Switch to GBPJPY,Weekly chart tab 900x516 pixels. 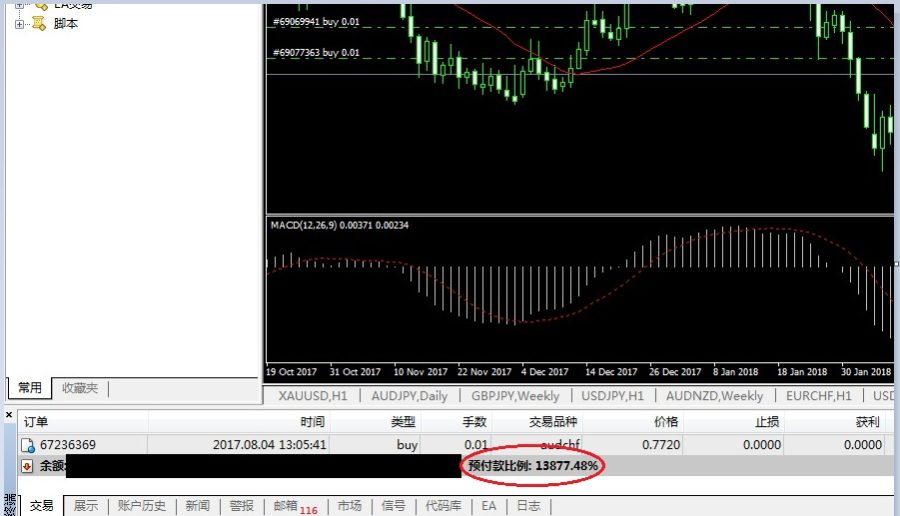pyautogui.click(x=515, y=395)
